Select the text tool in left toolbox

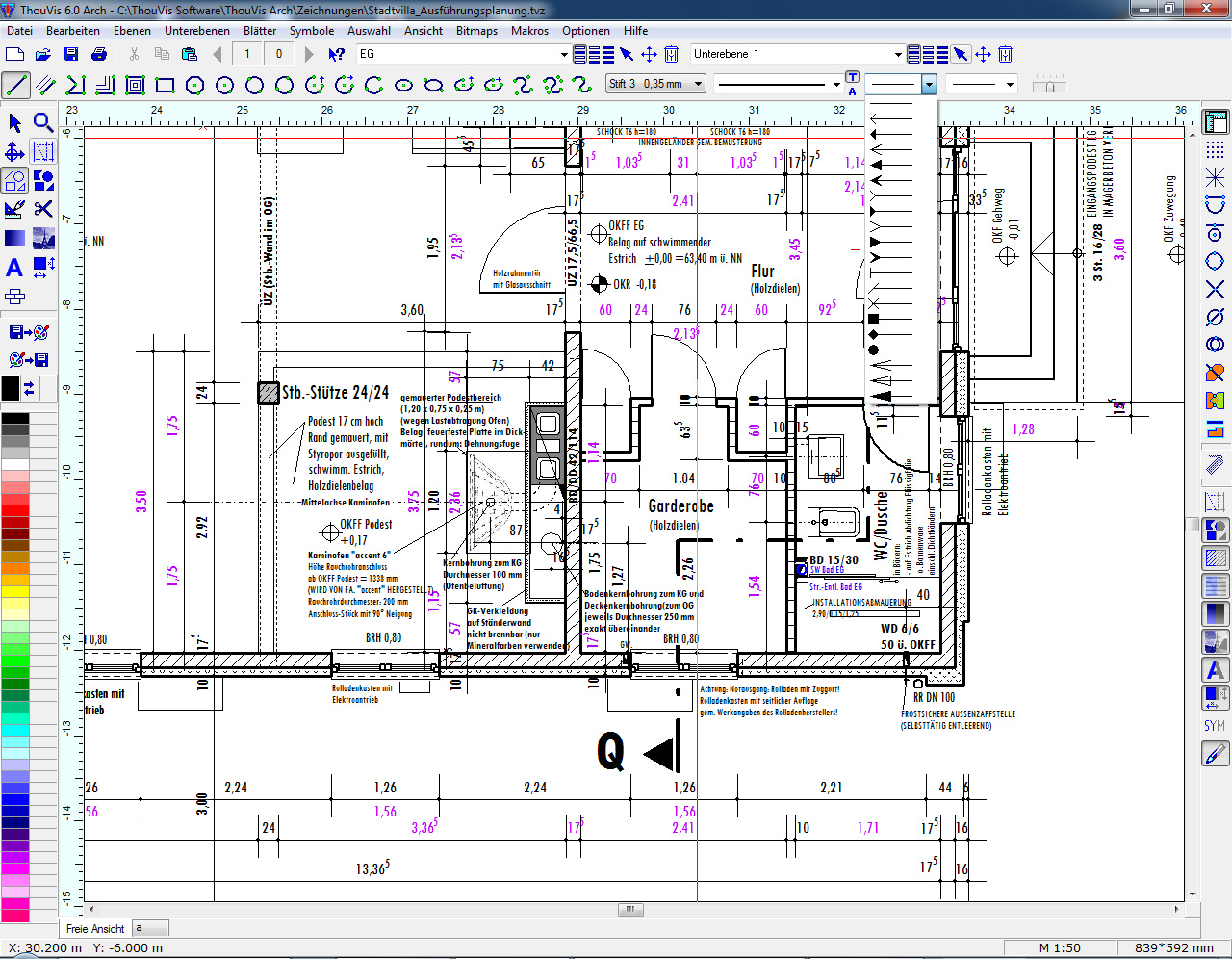[x=14, y=268]
